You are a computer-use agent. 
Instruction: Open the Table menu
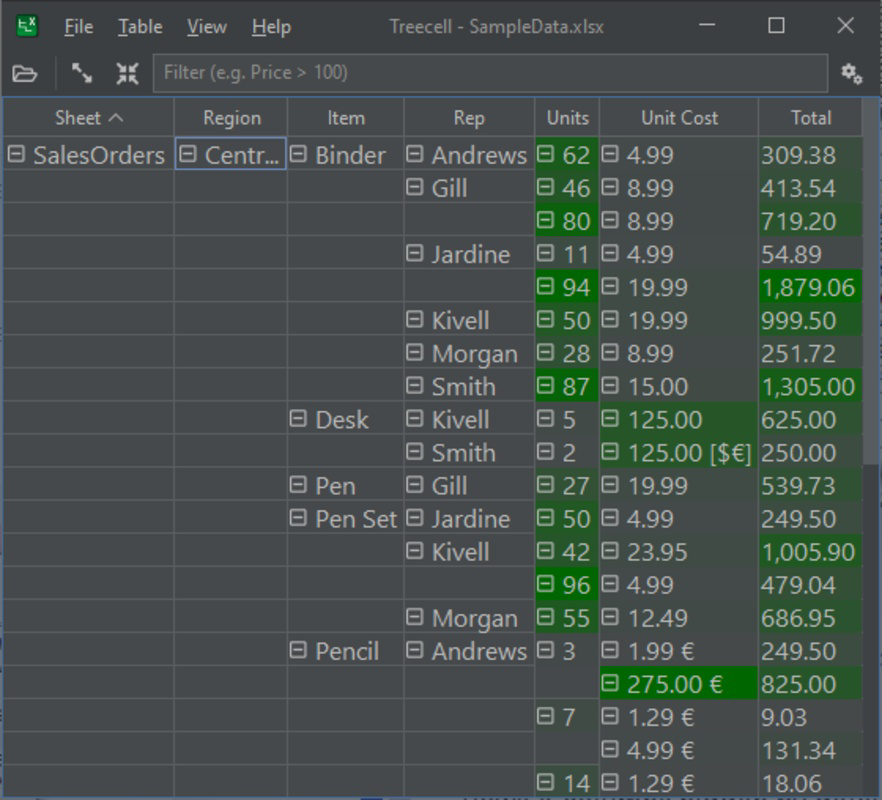coord(140,26)
